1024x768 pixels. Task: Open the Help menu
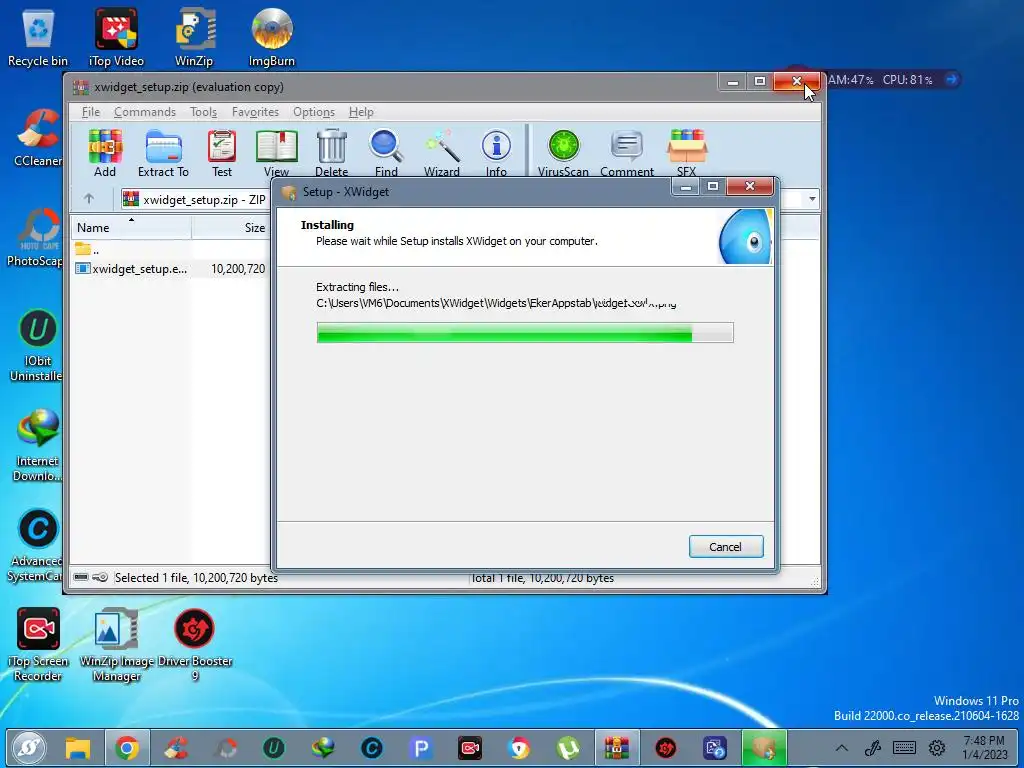361,112
